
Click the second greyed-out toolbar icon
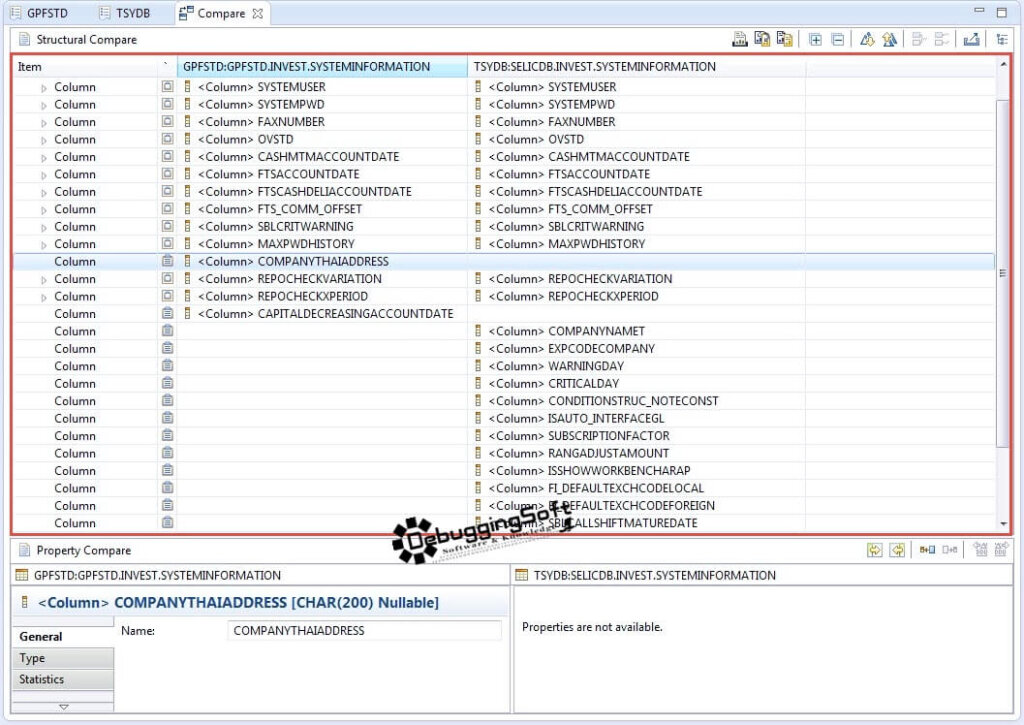coord(941,40)
